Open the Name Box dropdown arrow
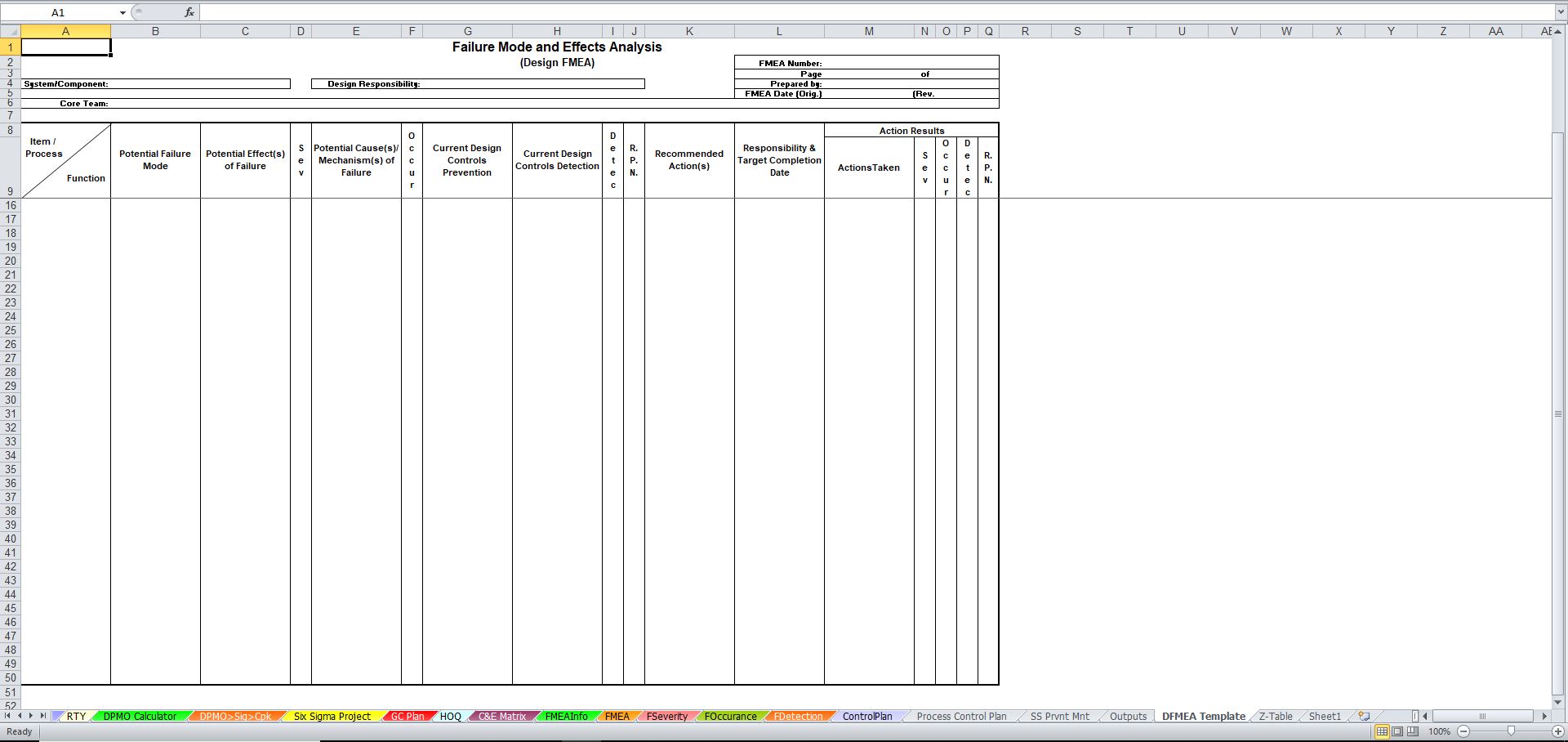 pos(122,12)
